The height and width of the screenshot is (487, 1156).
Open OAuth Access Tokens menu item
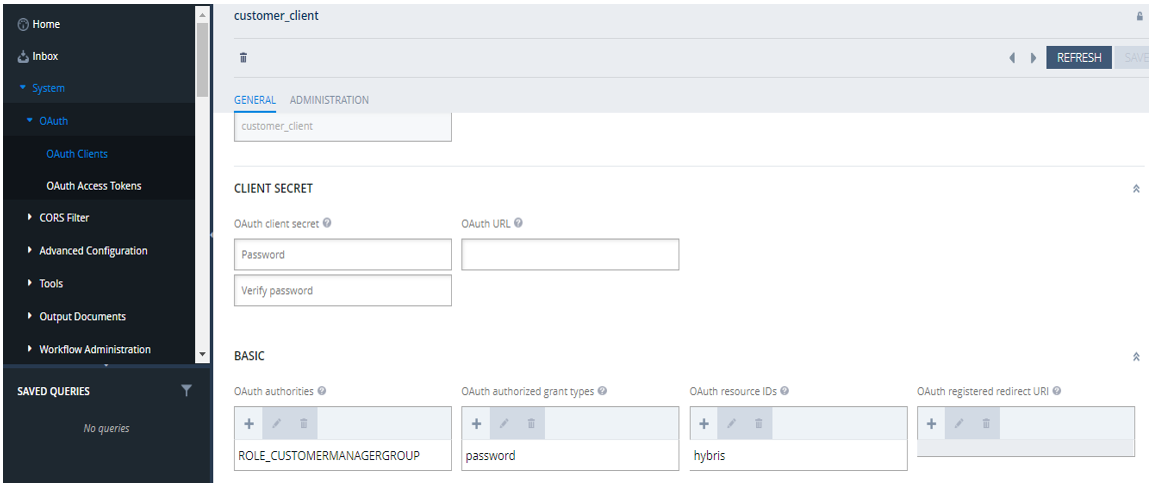click(94, 185)
